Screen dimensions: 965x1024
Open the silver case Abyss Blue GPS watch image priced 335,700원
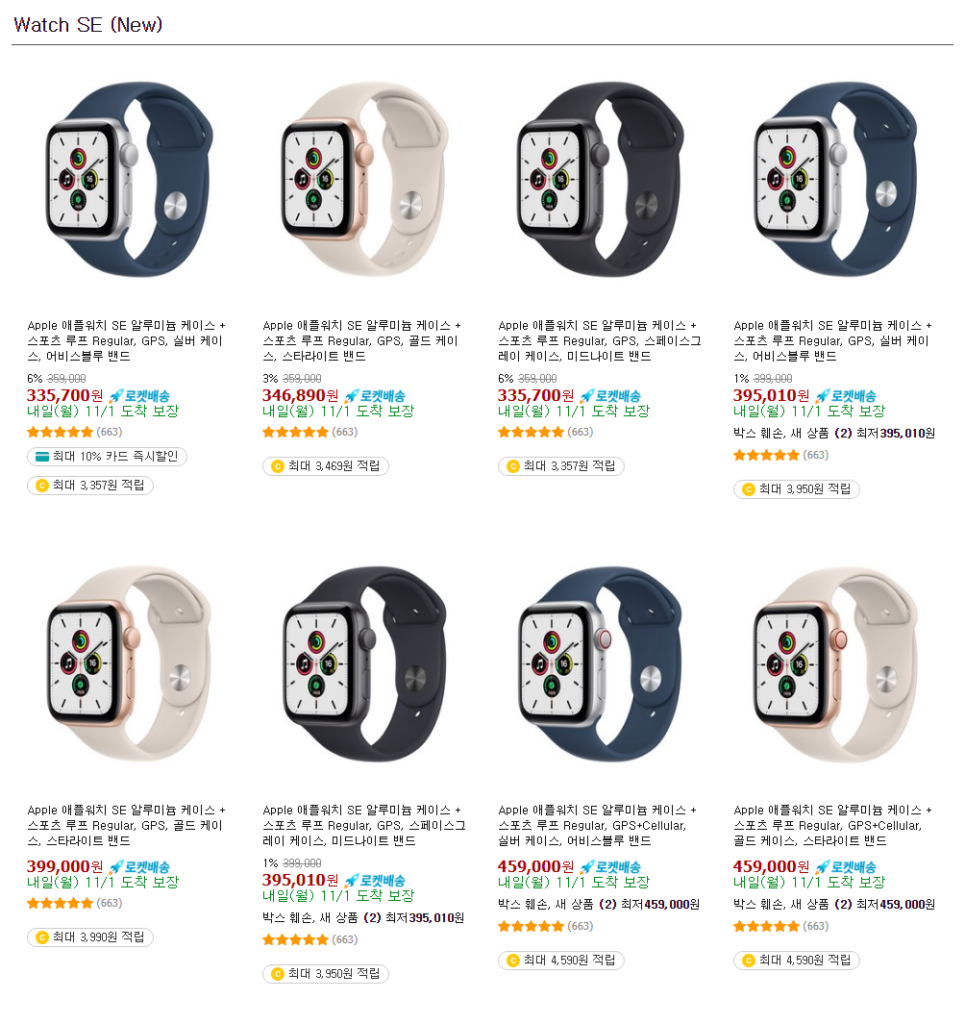[x=129, y=180]
